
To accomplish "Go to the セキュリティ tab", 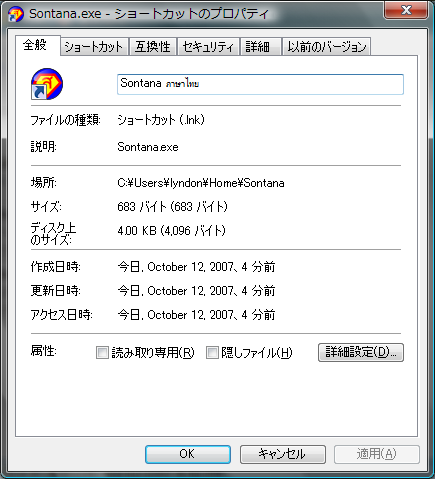I will tap(208, 47).
